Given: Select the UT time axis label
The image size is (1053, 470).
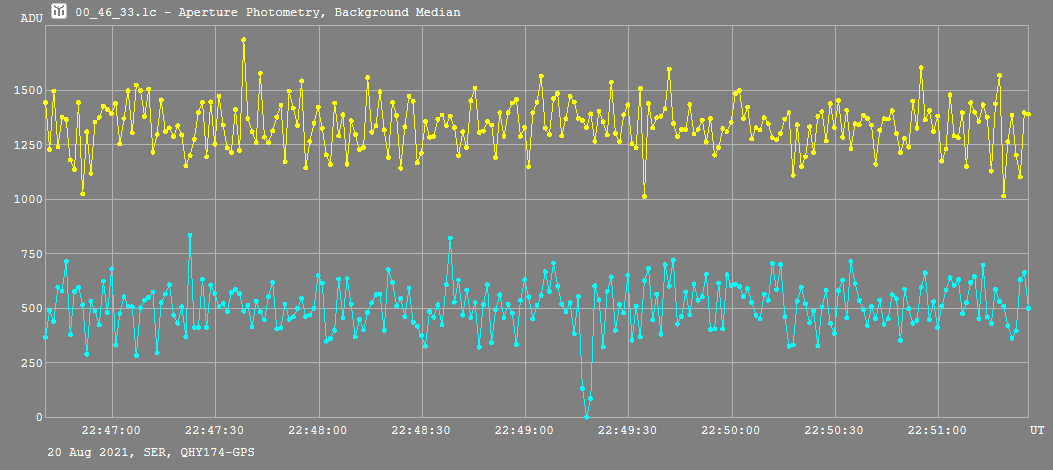Looking at the screenshot, I should pos(1037,429).
